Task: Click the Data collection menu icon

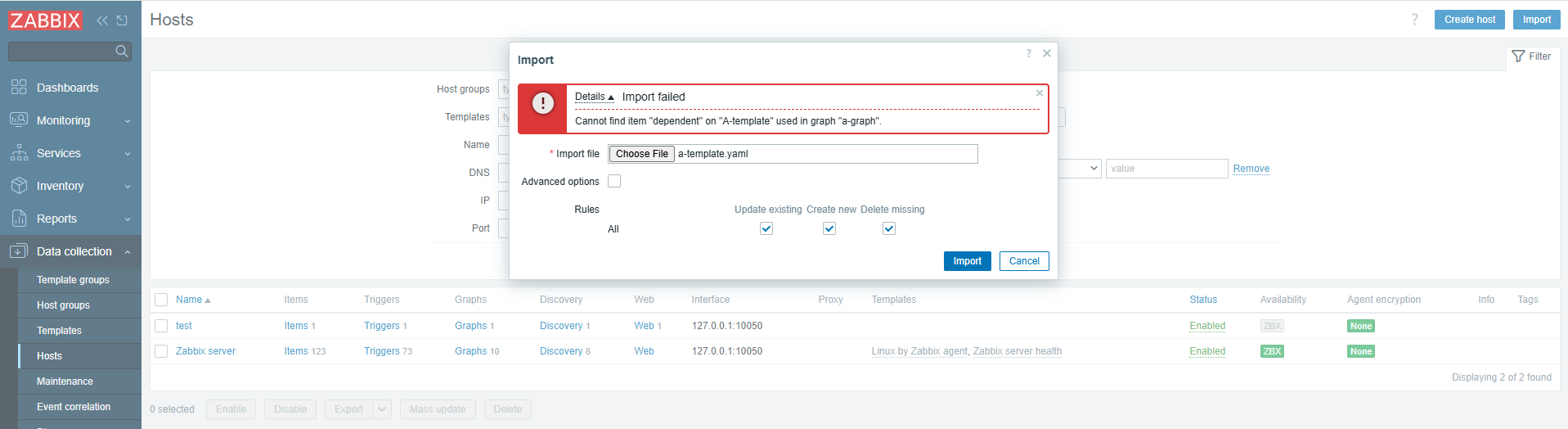Action: tap(19, 251)
